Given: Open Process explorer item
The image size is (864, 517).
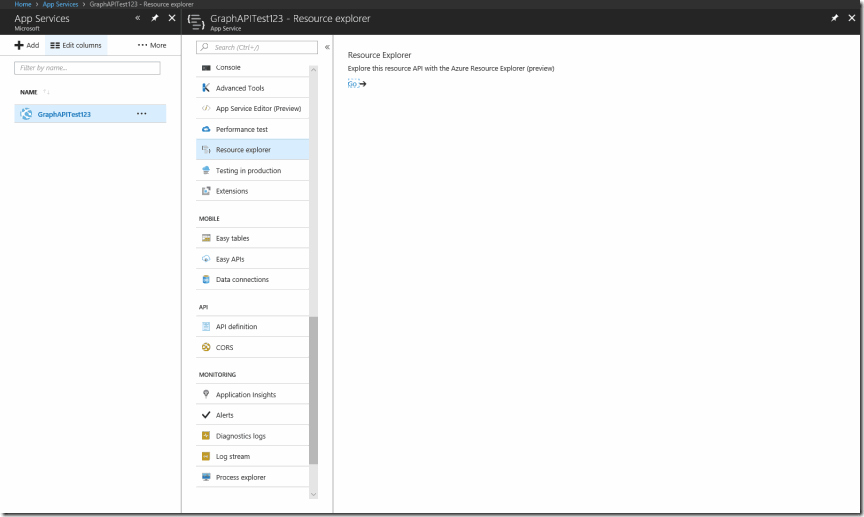Looking at the screenshot, I should pyautogui.click(x=252, y=477).
